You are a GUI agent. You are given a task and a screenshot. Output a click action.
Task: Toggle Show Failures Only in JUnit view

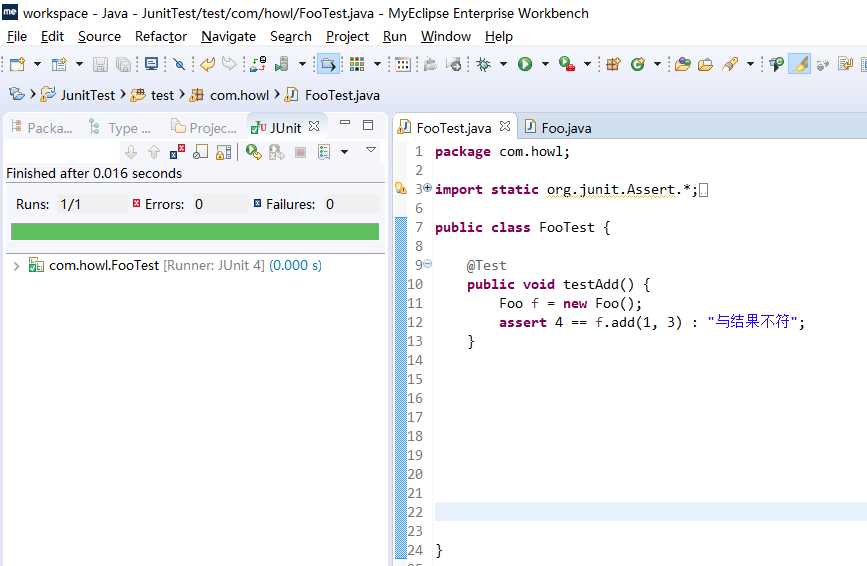[x=177, y=151]
